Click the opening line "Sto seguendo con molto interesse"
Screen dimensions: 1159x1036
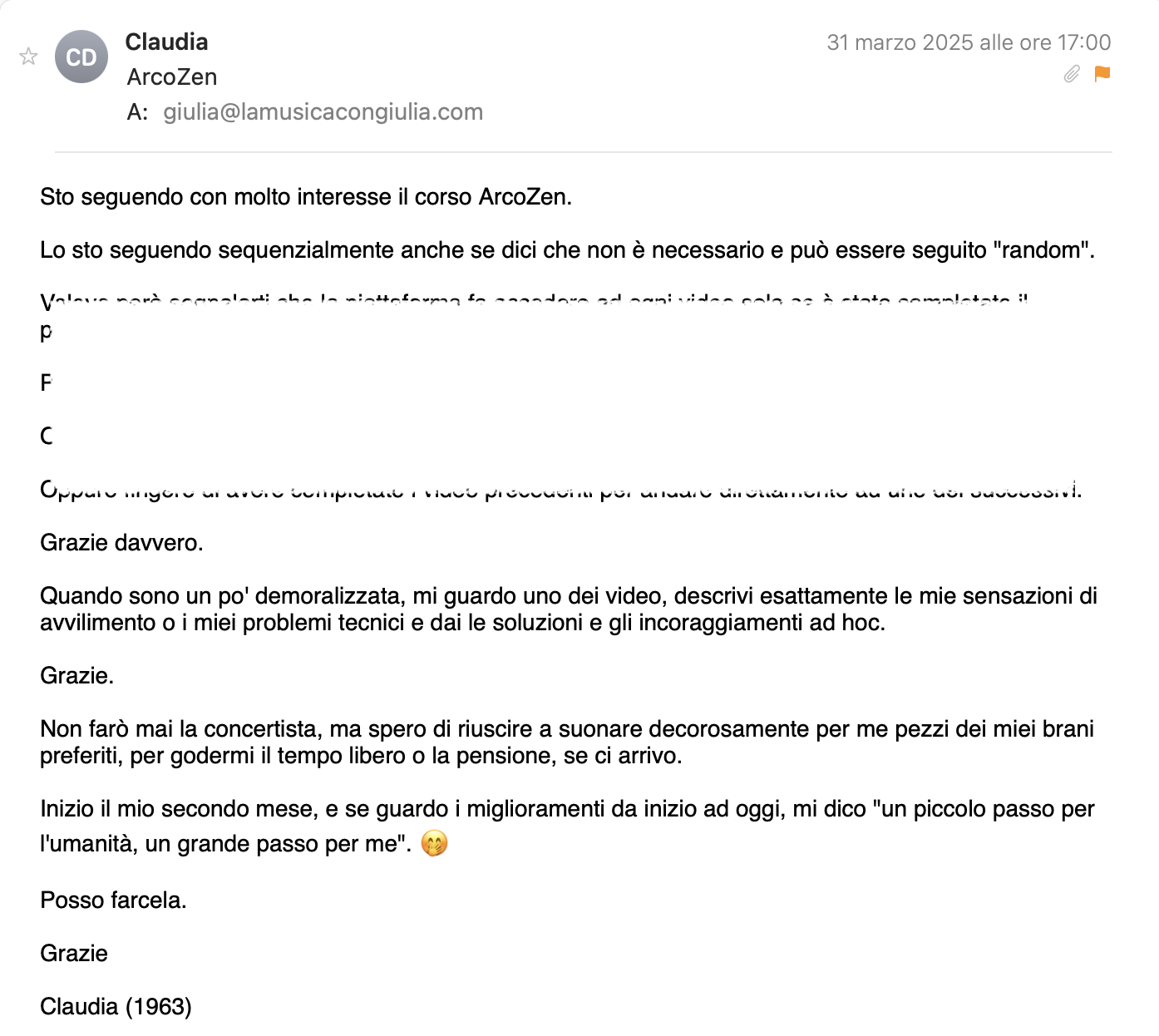(x=305, y=197)
